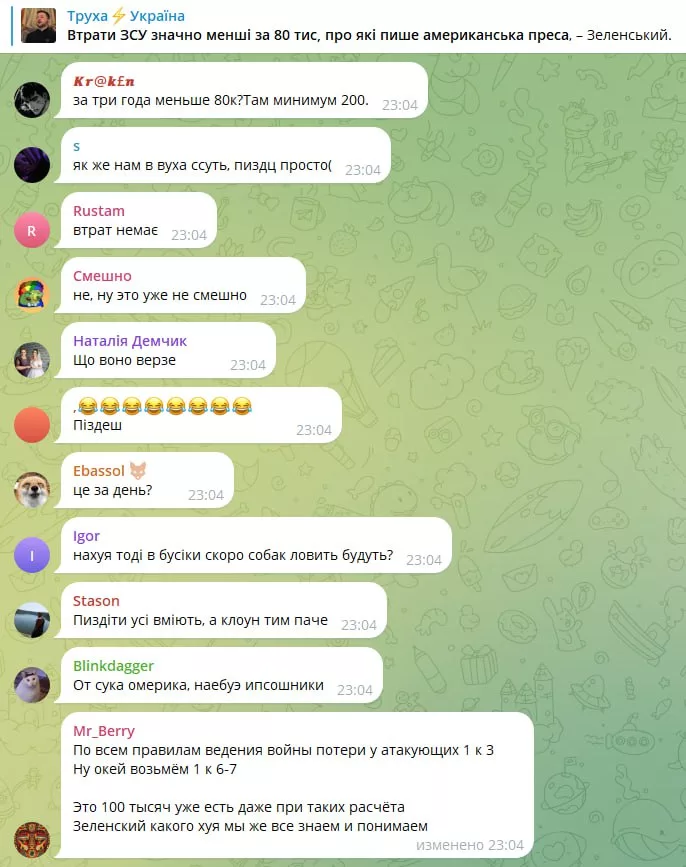This screenshot has height=867, width=686.
Task: Open the Zelensky post thumbnail image
Action: pos(38,25)
